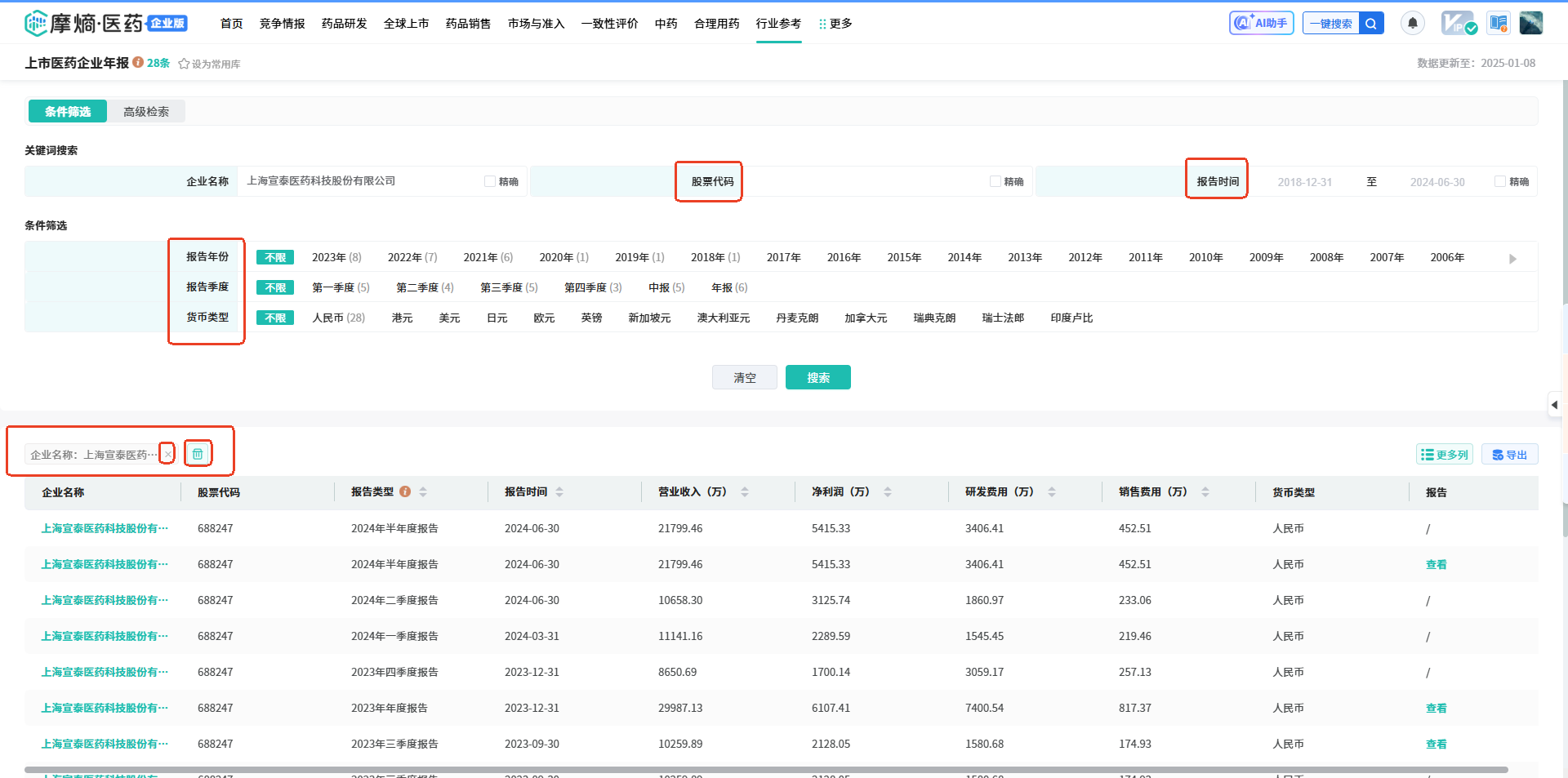Screen dimensions: 1568x778
Task: Collapse the side panel arrow
Action: [1555, 404]
